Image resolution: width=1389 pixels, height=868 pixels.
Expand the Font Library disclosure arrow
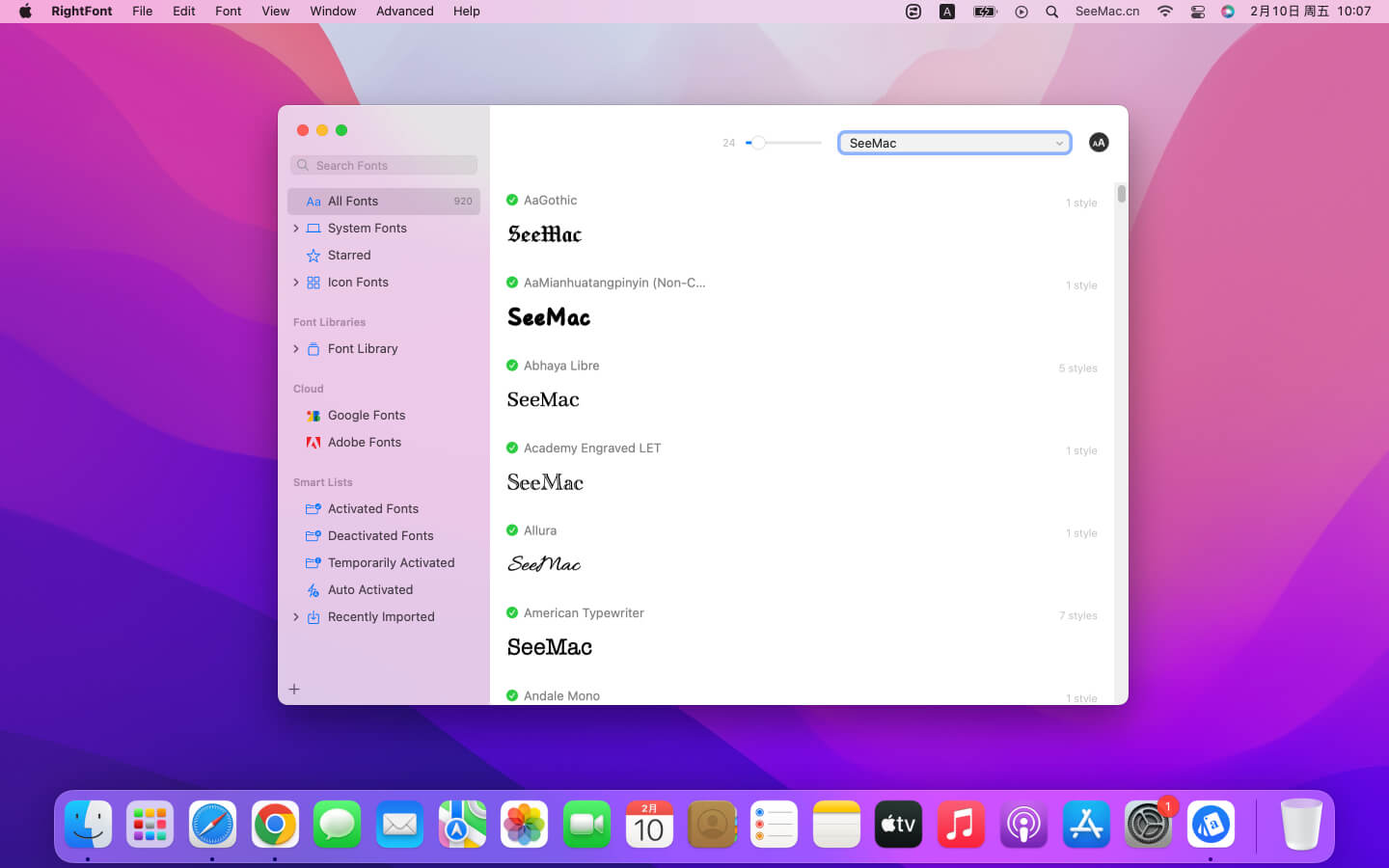pyautogui.click(x=296, y=349)
